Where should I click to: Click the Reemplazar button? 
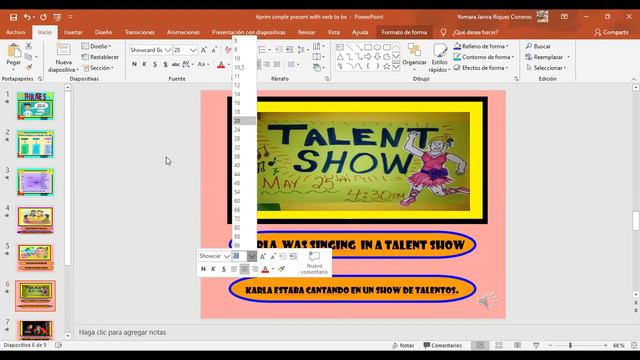[x=545, y=57]
